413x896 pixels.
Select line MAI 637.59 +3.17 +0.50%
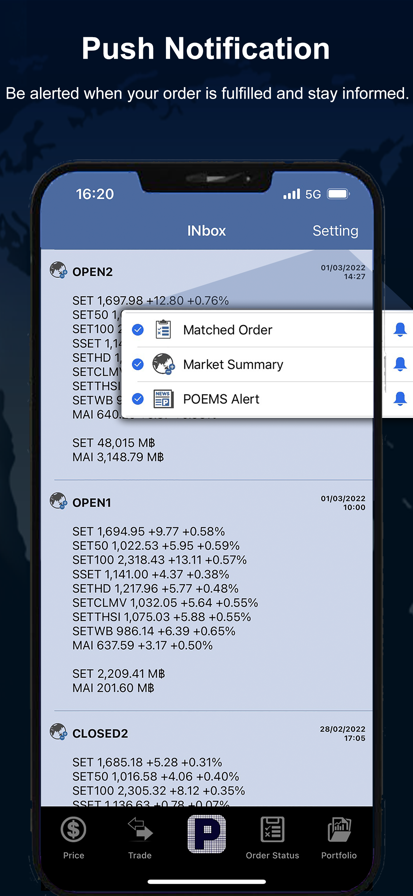(x=142, y=646)
